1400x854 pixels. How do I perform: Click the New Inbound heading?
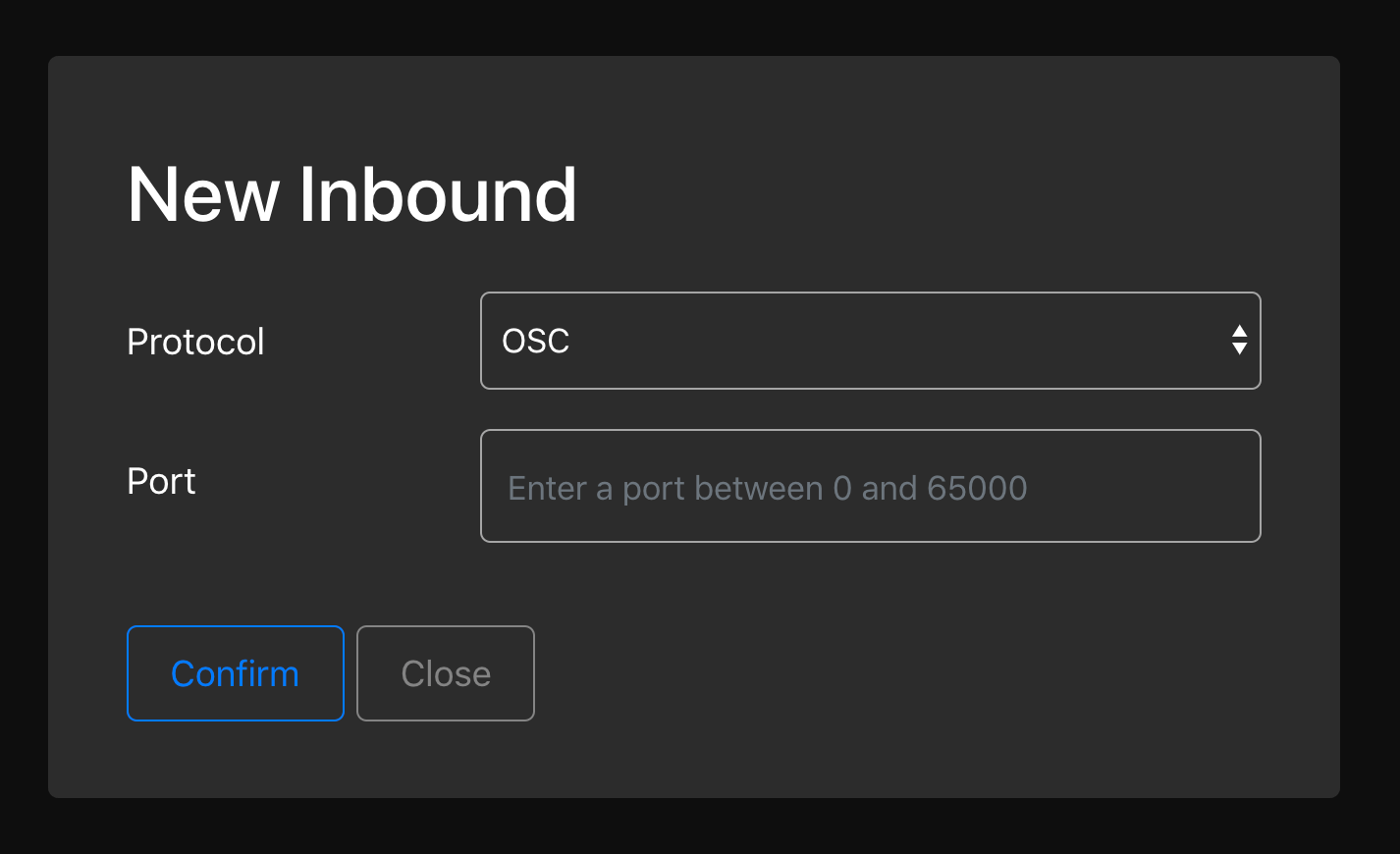[351, 194]
